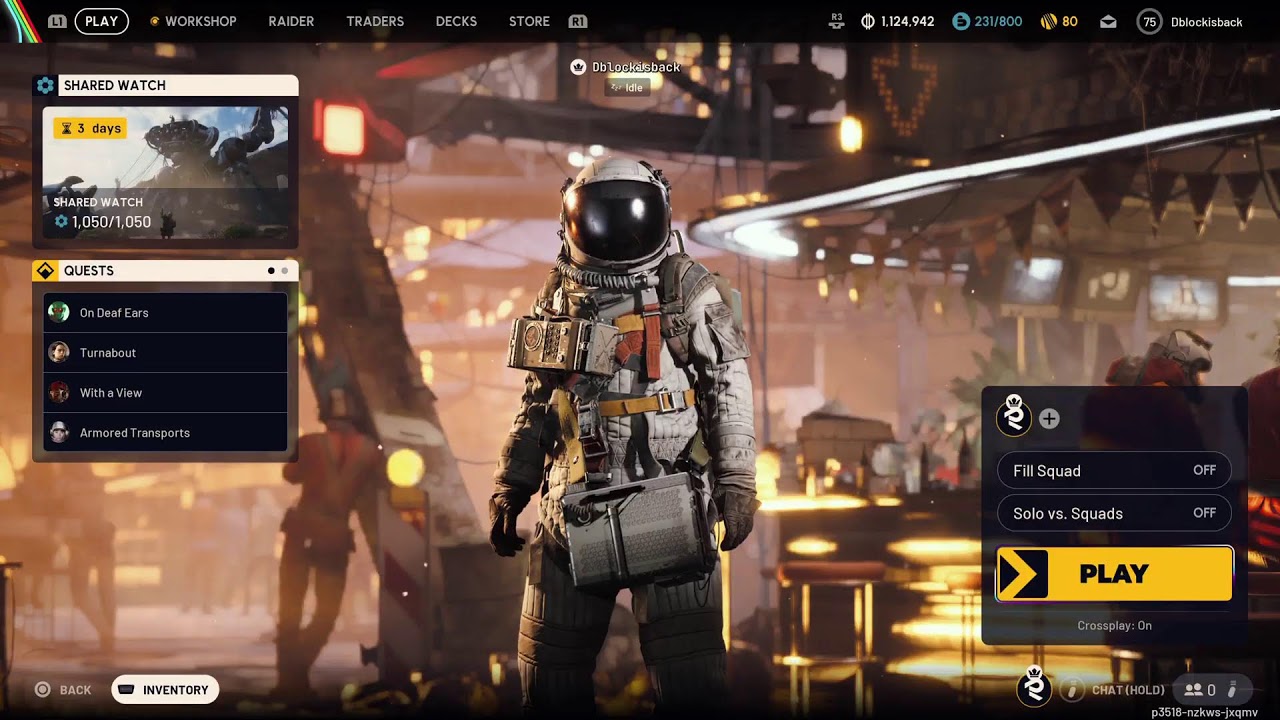Click the L1 previous-tab bumper icon

pos(57,21)
